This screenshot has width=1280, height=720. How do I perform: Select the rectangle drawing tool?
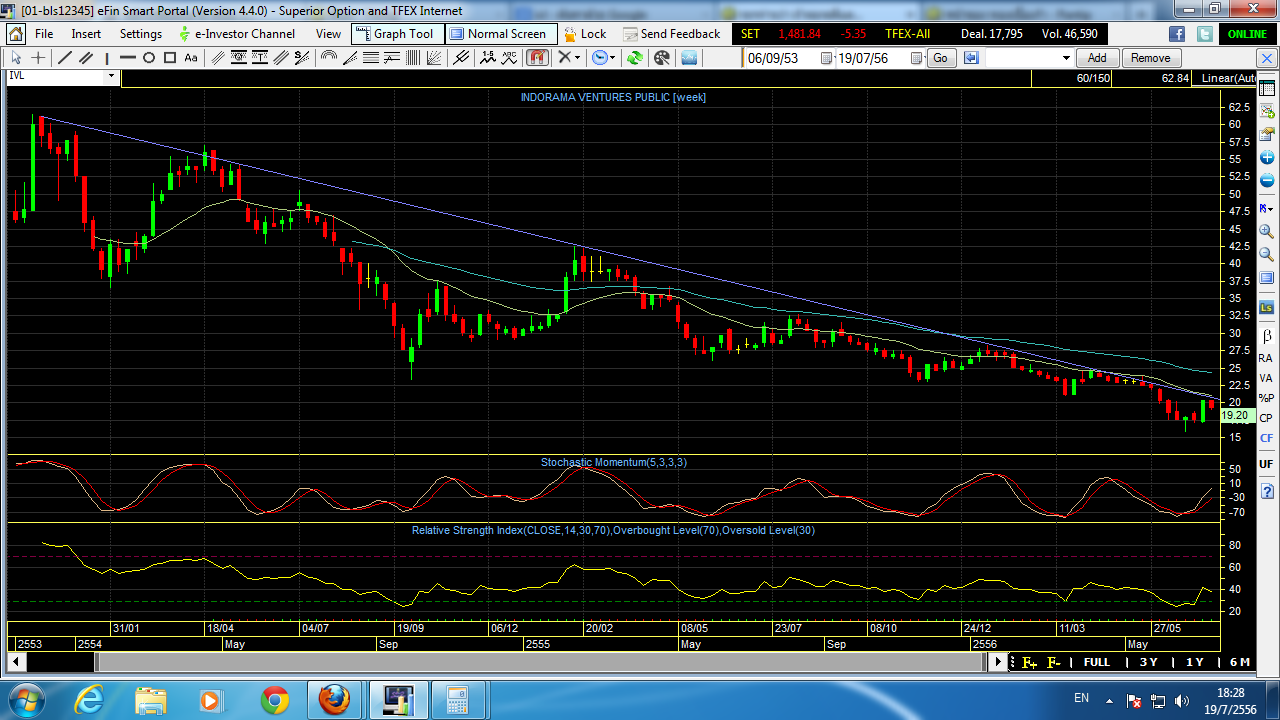170,58
